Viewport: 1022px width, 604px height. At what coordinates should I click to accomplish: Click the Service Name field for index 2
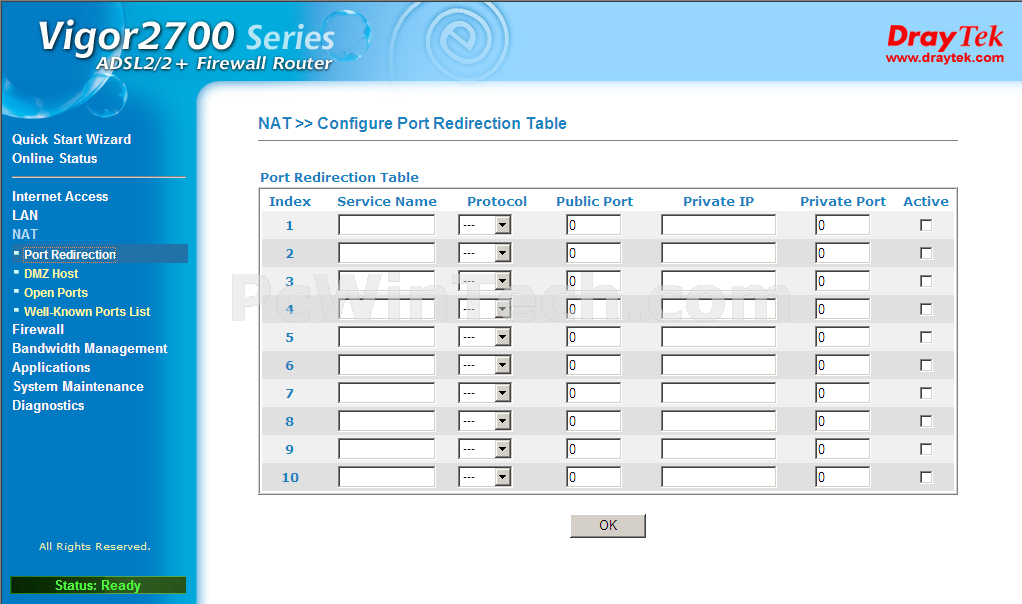click(386, 253)
